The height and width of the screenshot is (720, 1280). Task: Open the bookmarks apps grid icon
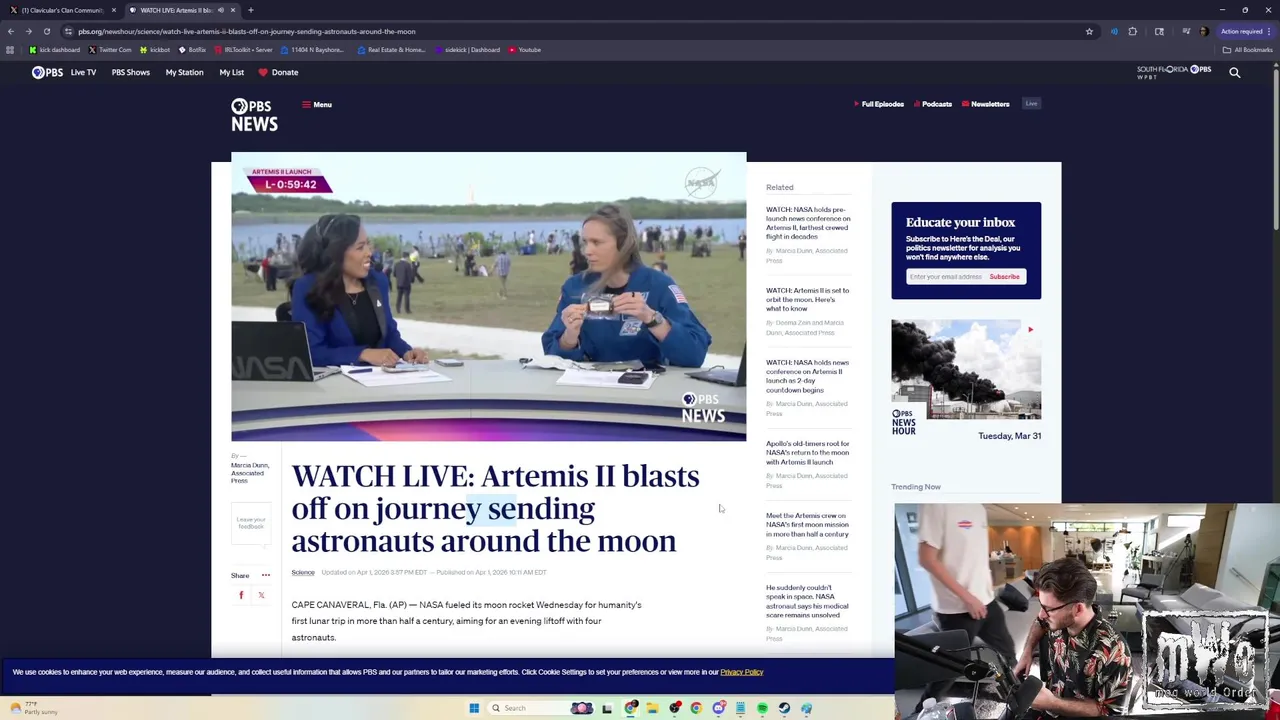(10, 49)
